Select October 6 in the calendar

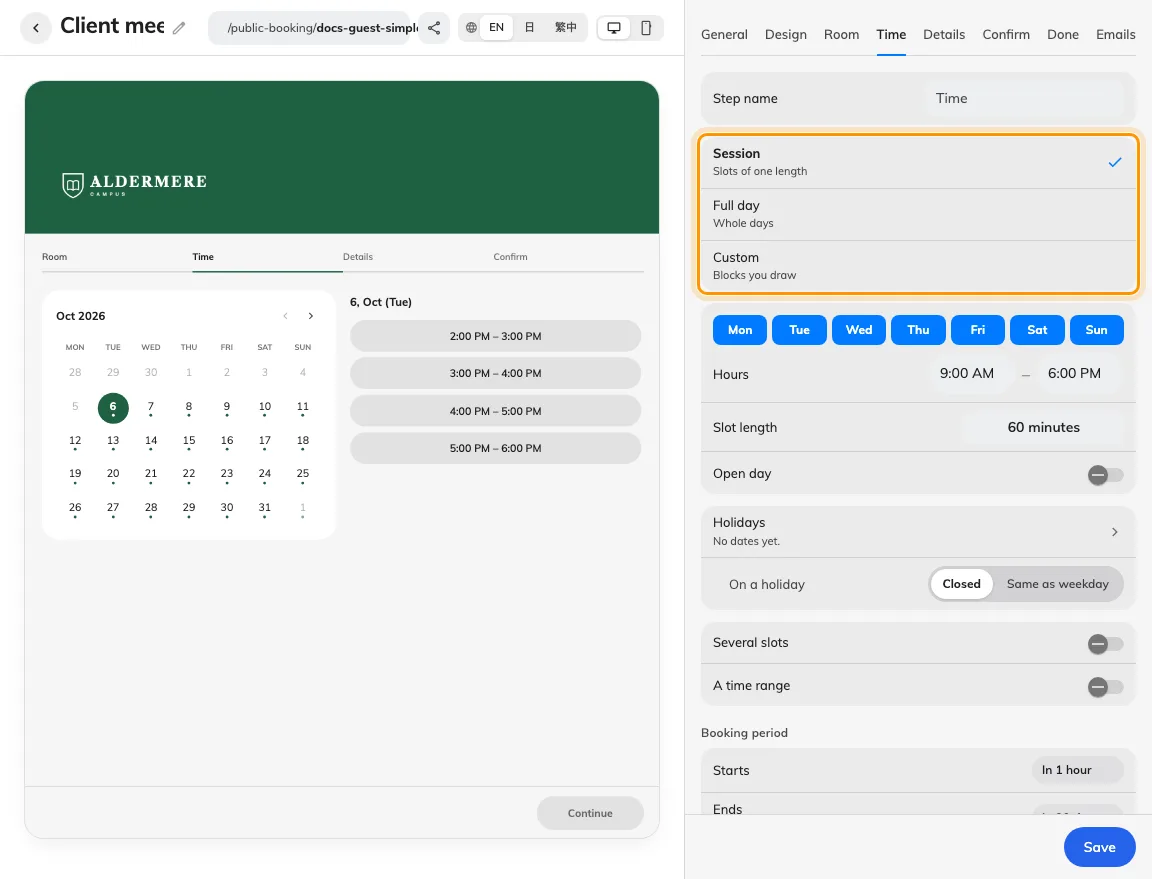coord(113,408)
